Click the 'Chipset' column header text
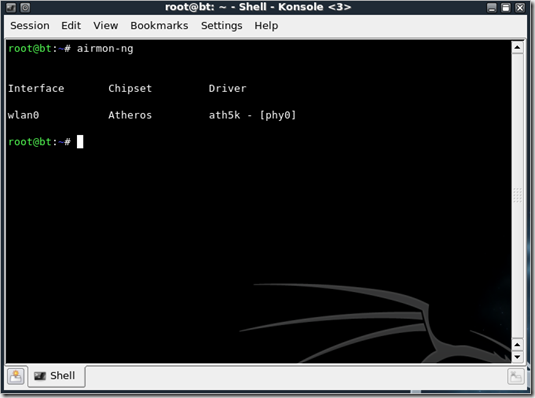 coord(130,88)
